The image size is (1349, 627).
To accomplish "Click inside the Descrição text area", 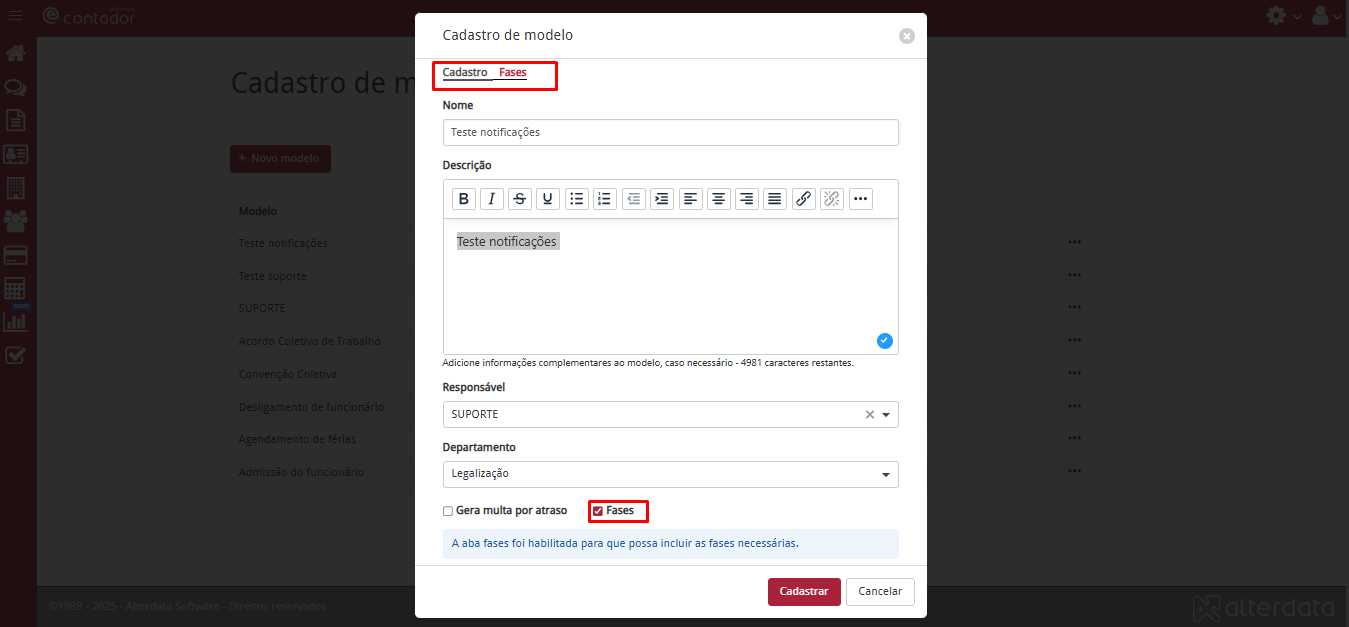I will pos(670,285).
